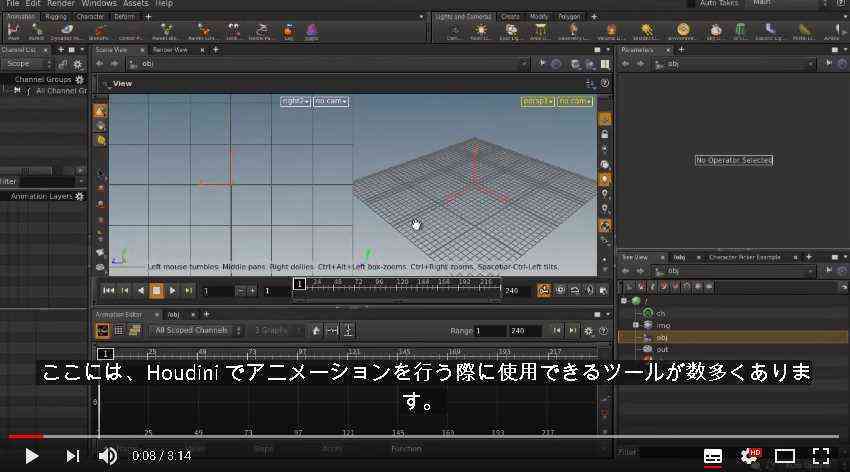
Task: Play forward in Houdini playbar
Action: [172, 291]
